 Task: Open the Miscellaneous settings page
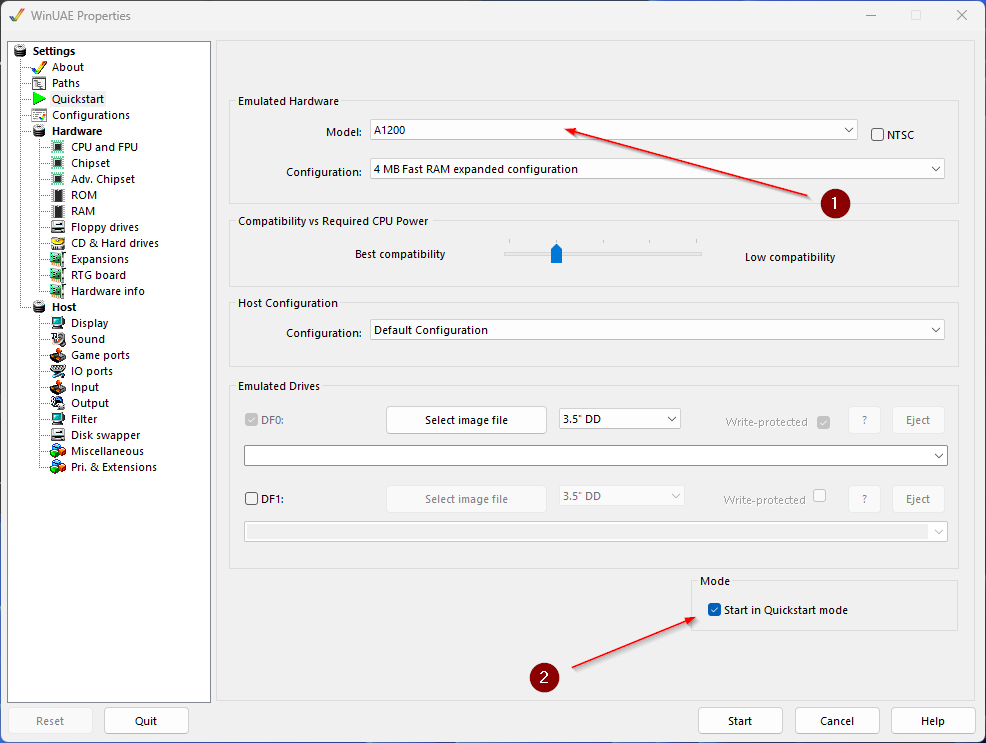click(x=107, y=451)
